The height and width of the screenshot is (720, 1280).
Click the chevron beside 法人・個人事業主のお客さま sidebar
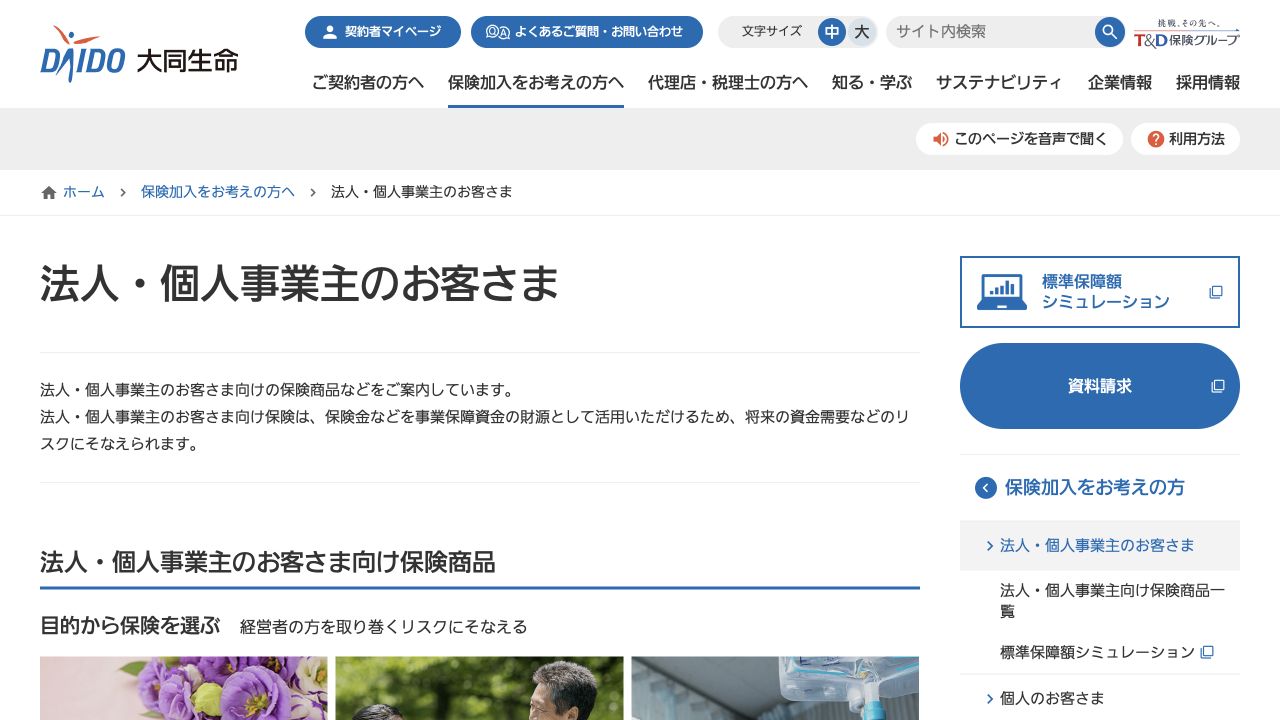990,546
